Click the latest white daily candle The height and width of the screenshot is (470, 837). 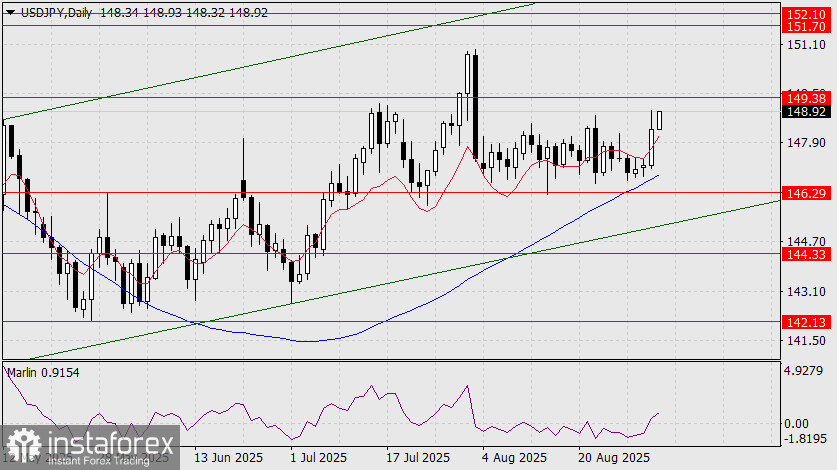coord(660,120)
